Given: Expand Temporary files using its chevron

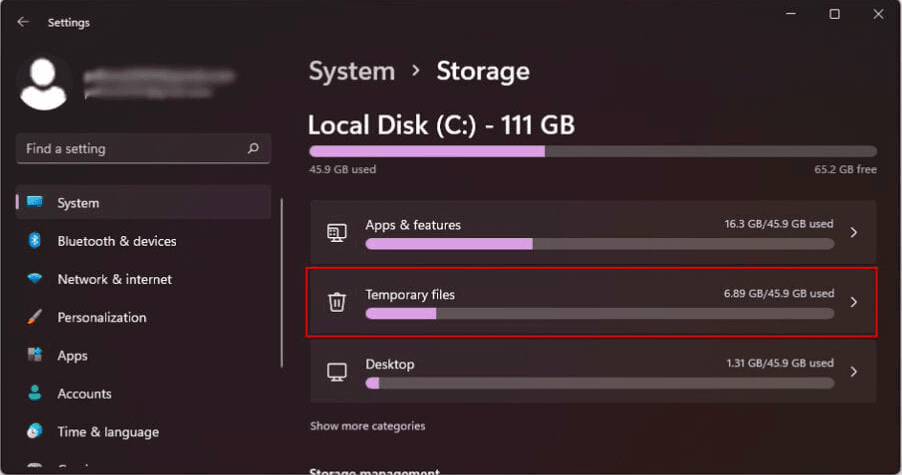Looking at the screenshot, I should (853, 302).
